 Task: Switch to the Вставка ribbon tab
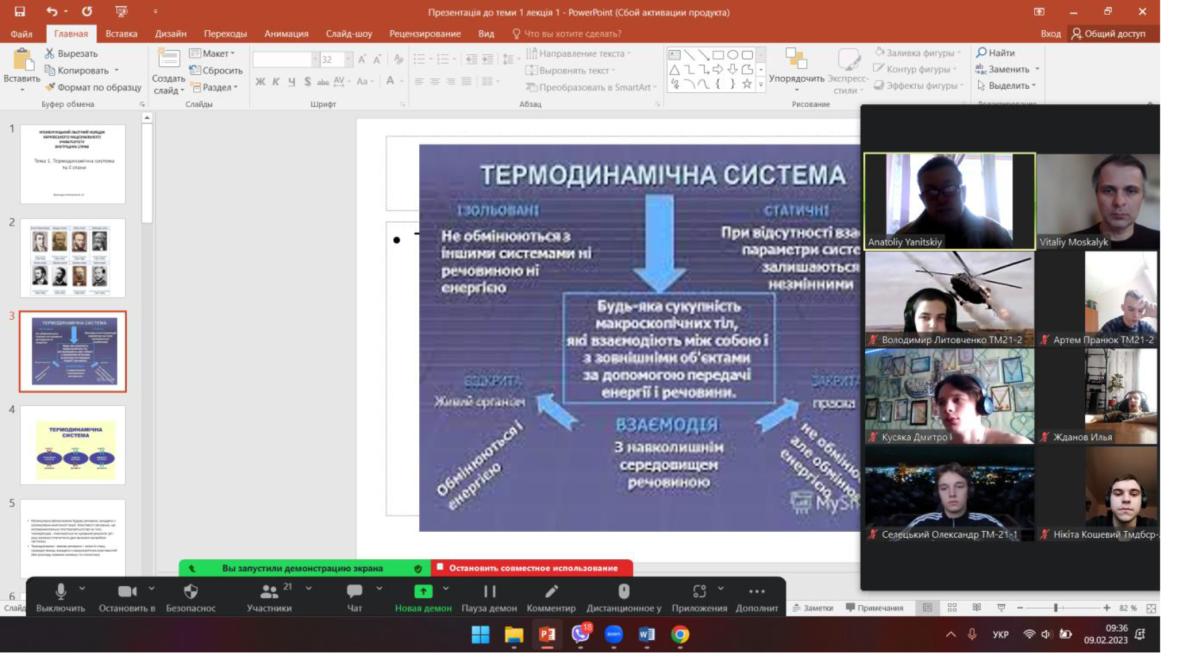click(121, 33)
